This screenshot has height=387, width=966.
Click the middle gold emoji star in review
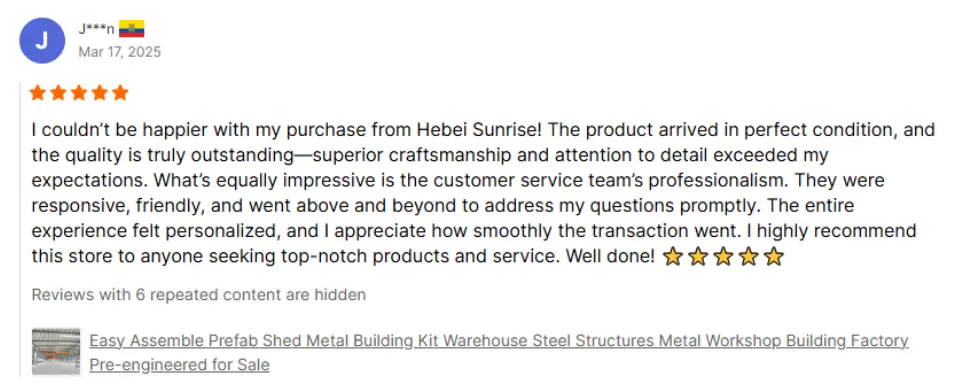723,256
